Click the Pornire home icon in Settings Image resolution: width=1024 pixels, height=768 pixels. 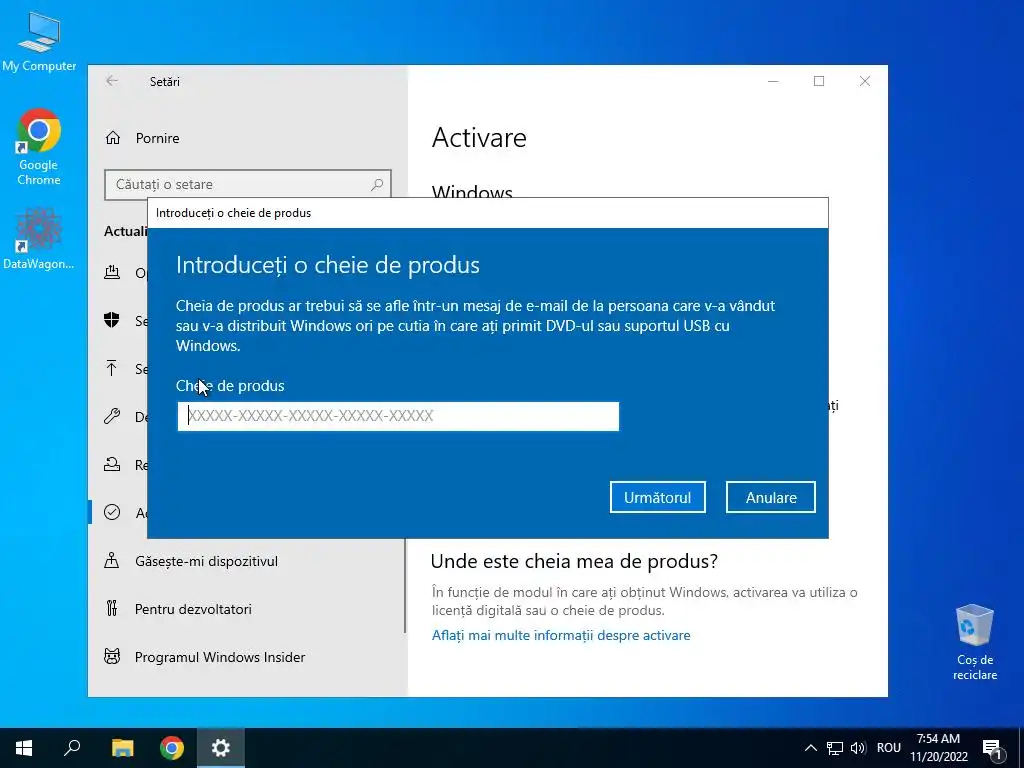pos(113,138)
